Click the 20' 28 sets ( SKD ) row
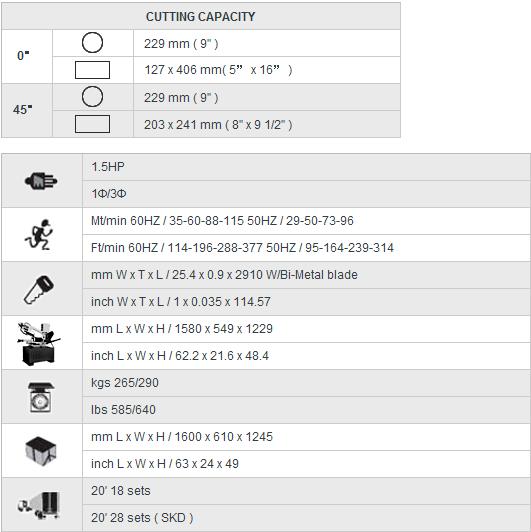 (306, 518)
